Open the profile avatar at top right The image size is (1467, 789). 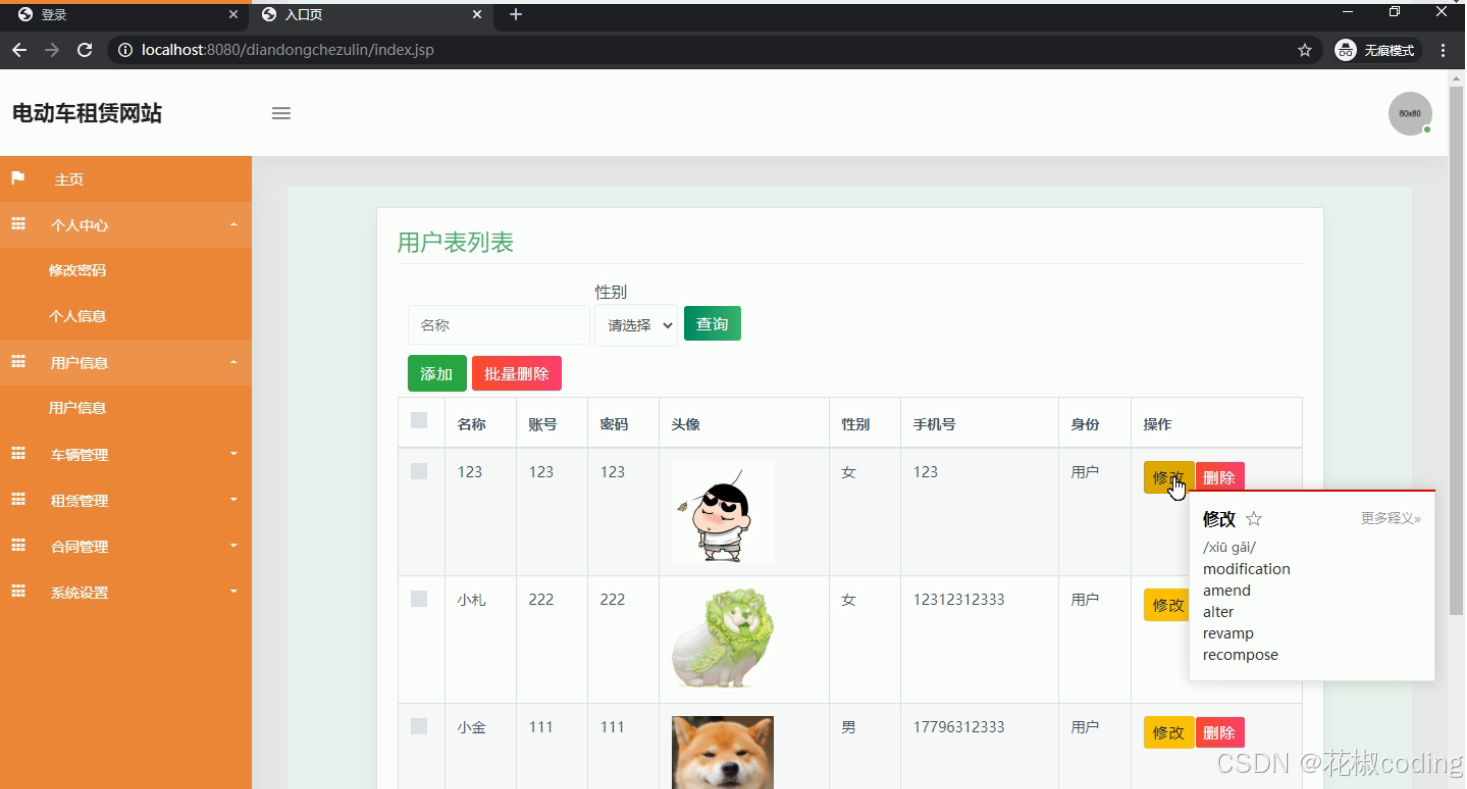pos(1410,113)
